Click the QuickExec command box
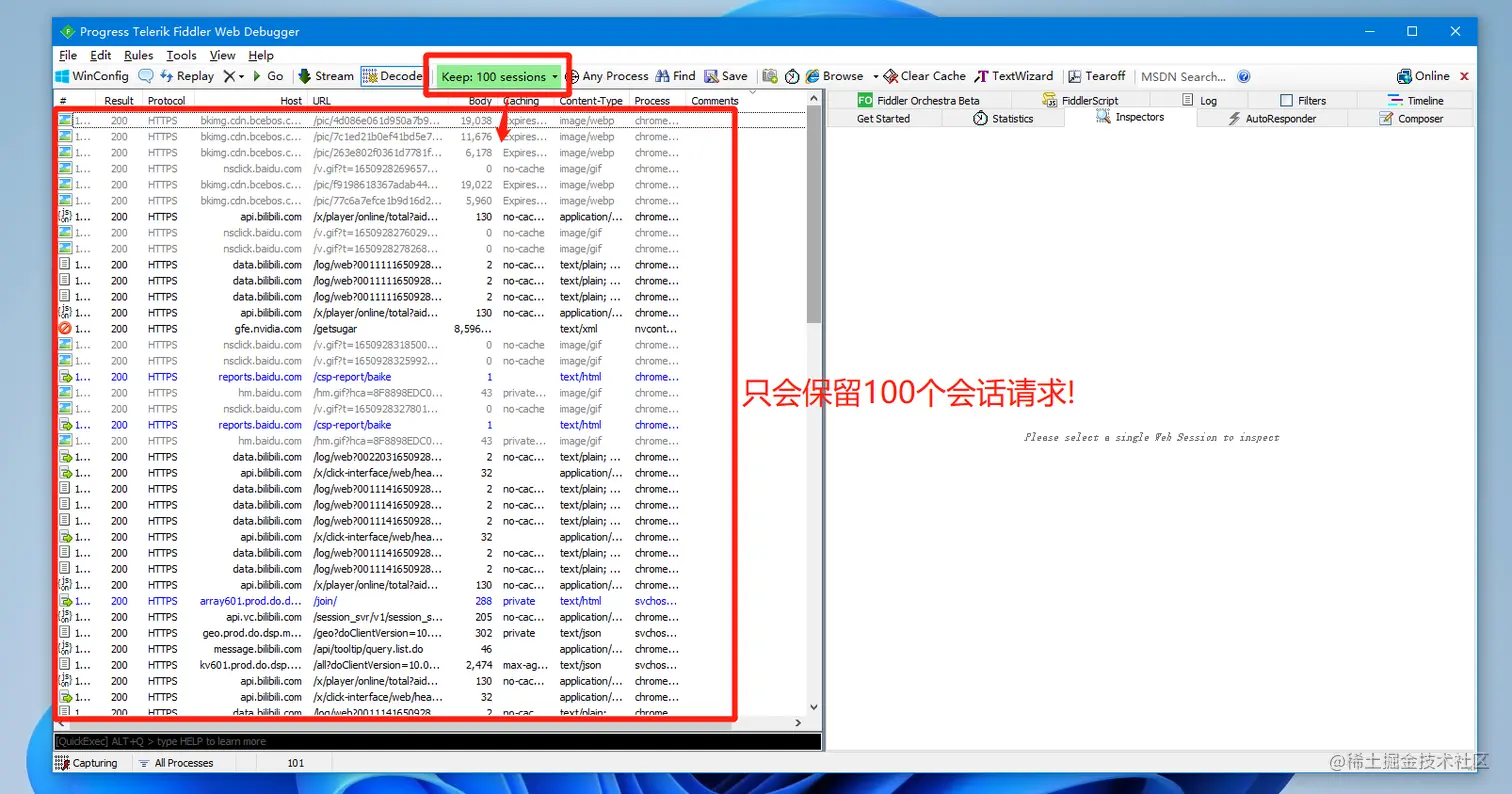The height and width of the screenshot is (794, 1512). point(437,741)
